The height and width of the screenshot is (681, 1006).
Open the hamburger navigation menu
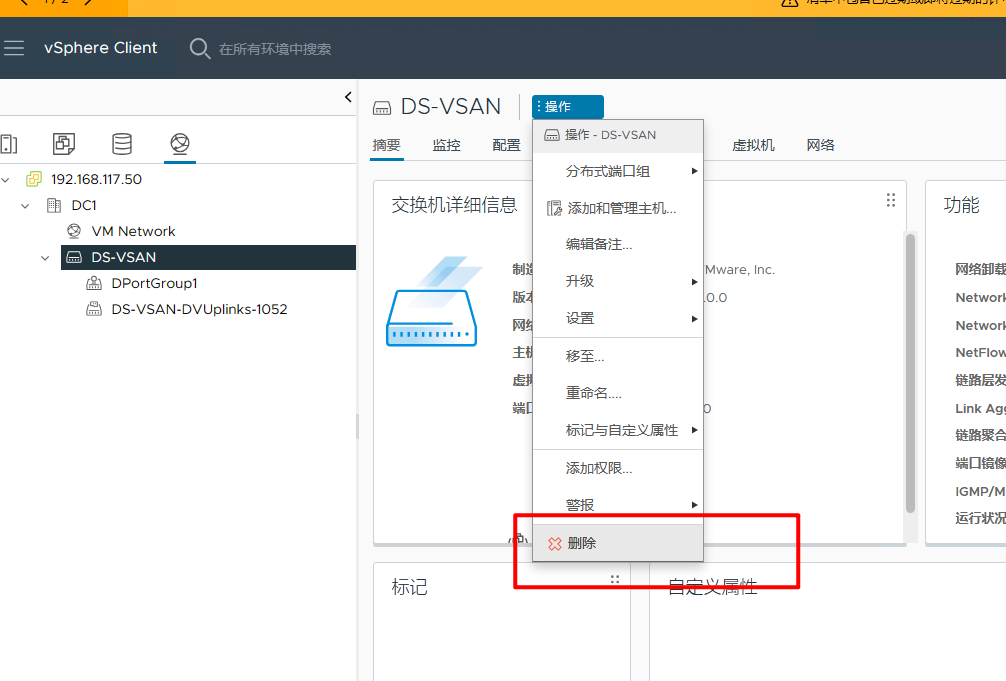click(x=13, y=48)
